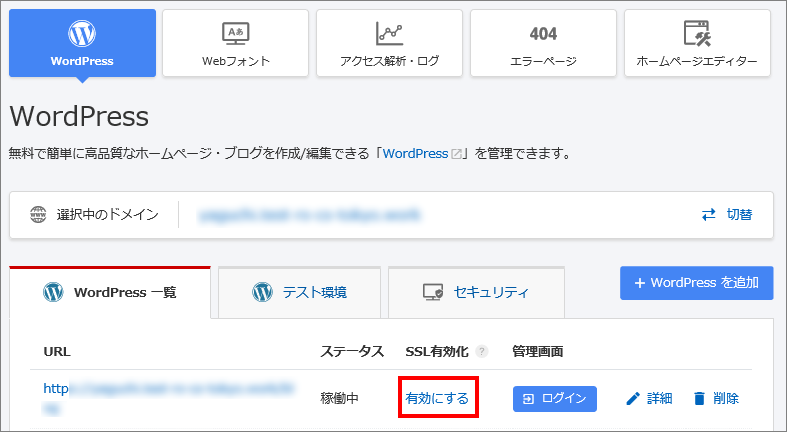The image size is (787, 432).
Task: Click the 選択中のドメイン label
Action: coord(107,215)
